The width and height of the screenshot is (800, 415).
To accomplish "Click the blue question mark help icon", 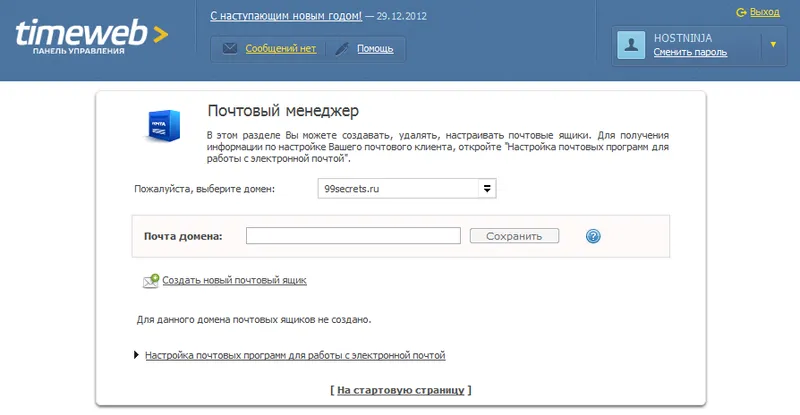I will 593,236.
